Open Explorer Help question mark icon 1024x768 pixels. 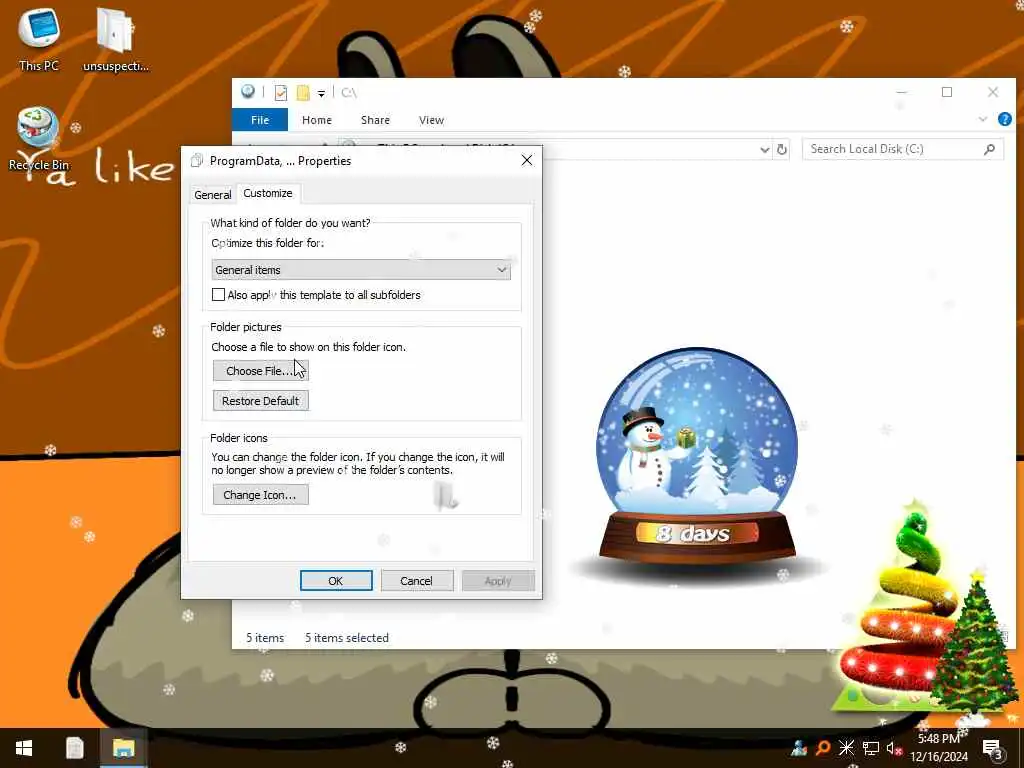(x=1005, y=119)
